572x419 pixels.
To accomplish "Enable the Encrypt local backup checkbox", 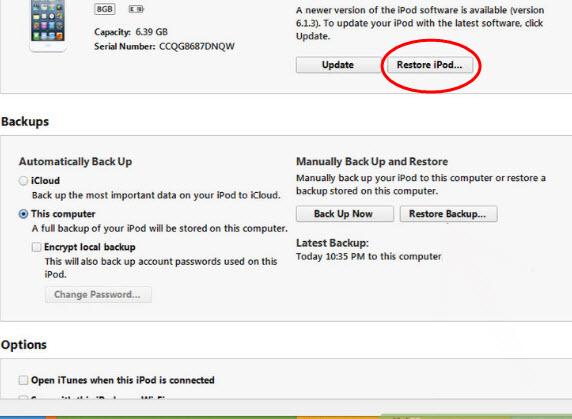I will coord(36,247).
